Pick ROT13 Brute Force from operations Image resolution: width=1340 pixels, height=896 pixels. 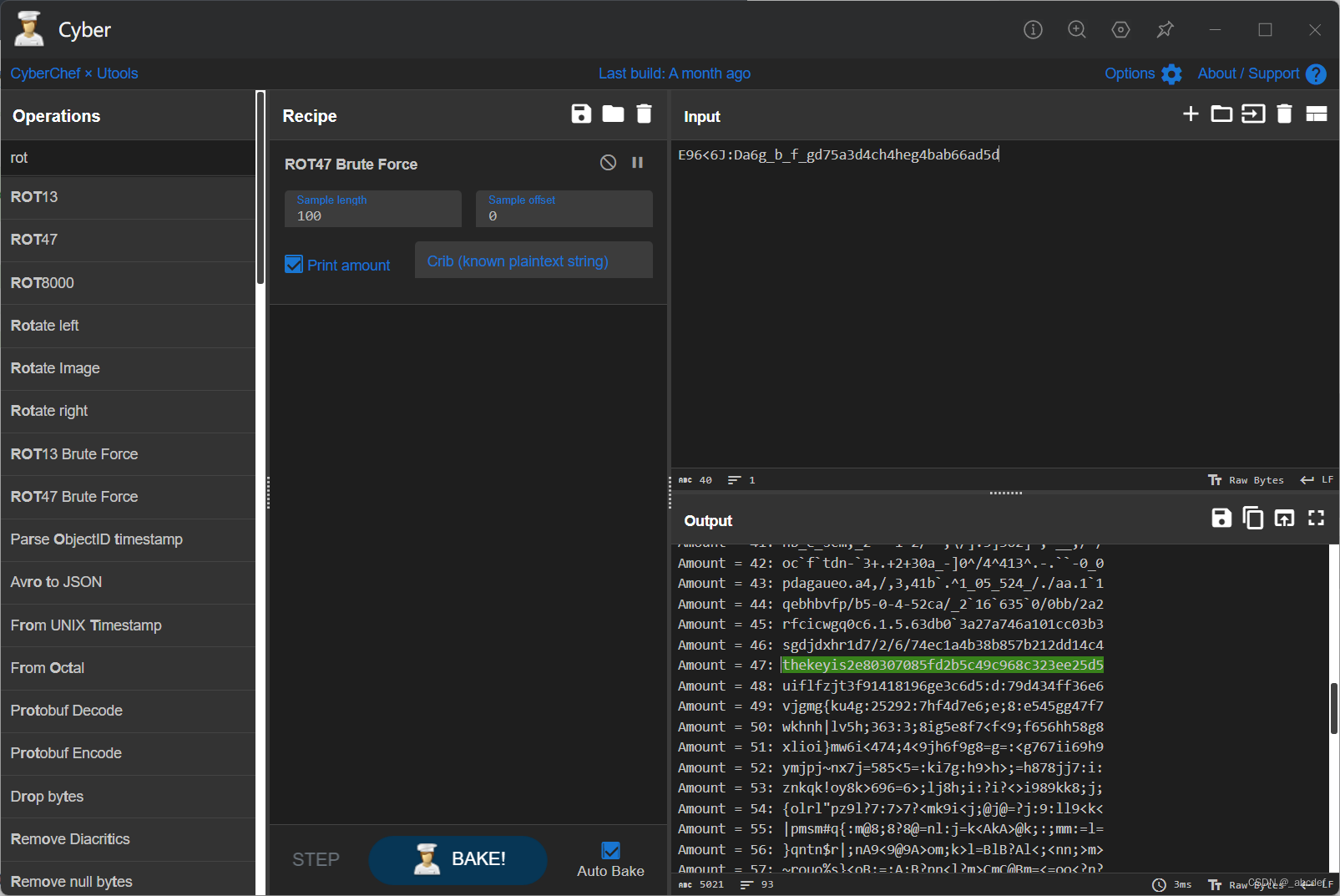click(x=128, y=454)
